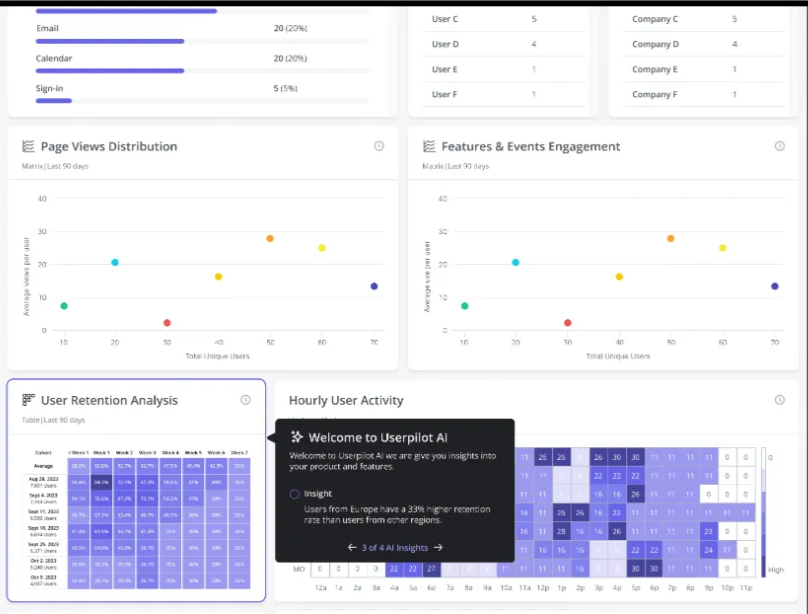
Task: Click the matrix icon beside Features & Events Engagement
Action: pyautogui.click(x=429, y=146)
